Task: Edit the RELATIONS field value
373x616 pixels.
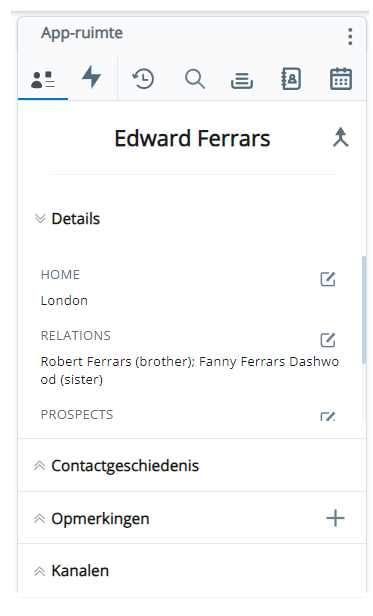Action: click(x=328, y=340)
